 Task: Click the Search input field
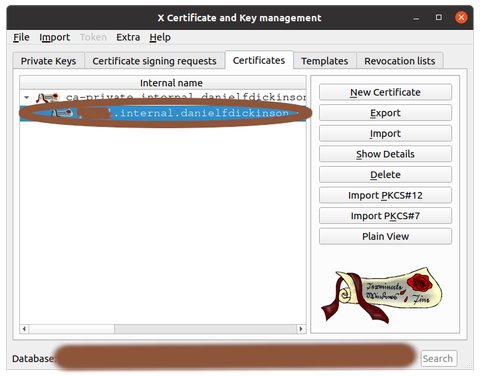439,359
